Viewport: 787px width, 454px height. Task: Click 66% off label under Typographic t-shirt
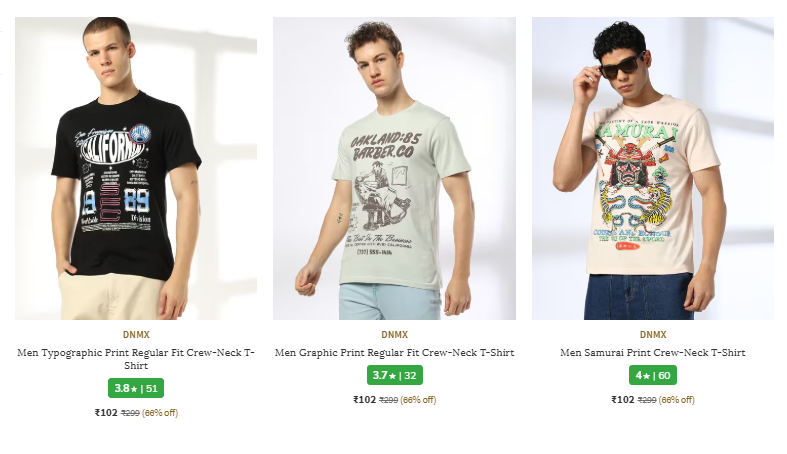pos(160,412)
